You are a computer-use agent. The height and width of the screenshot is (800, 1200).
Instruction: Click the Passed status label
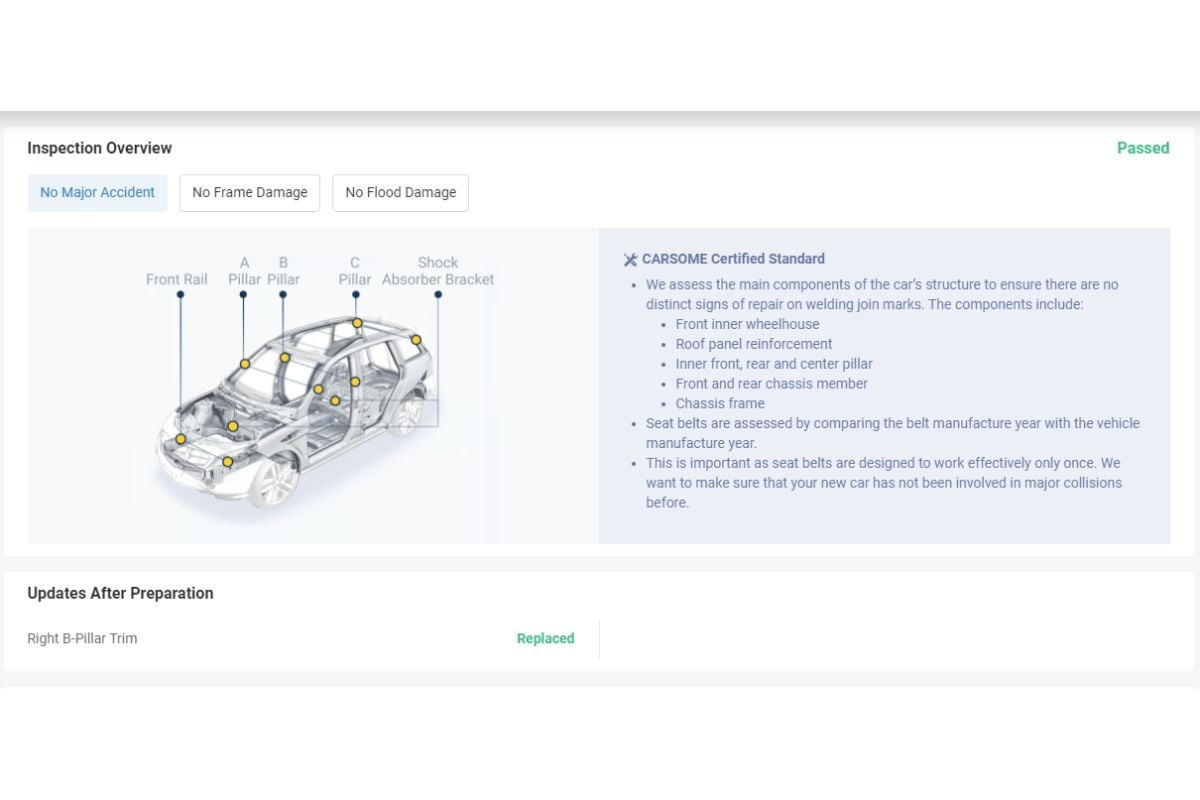click(x=1143, y=147)
